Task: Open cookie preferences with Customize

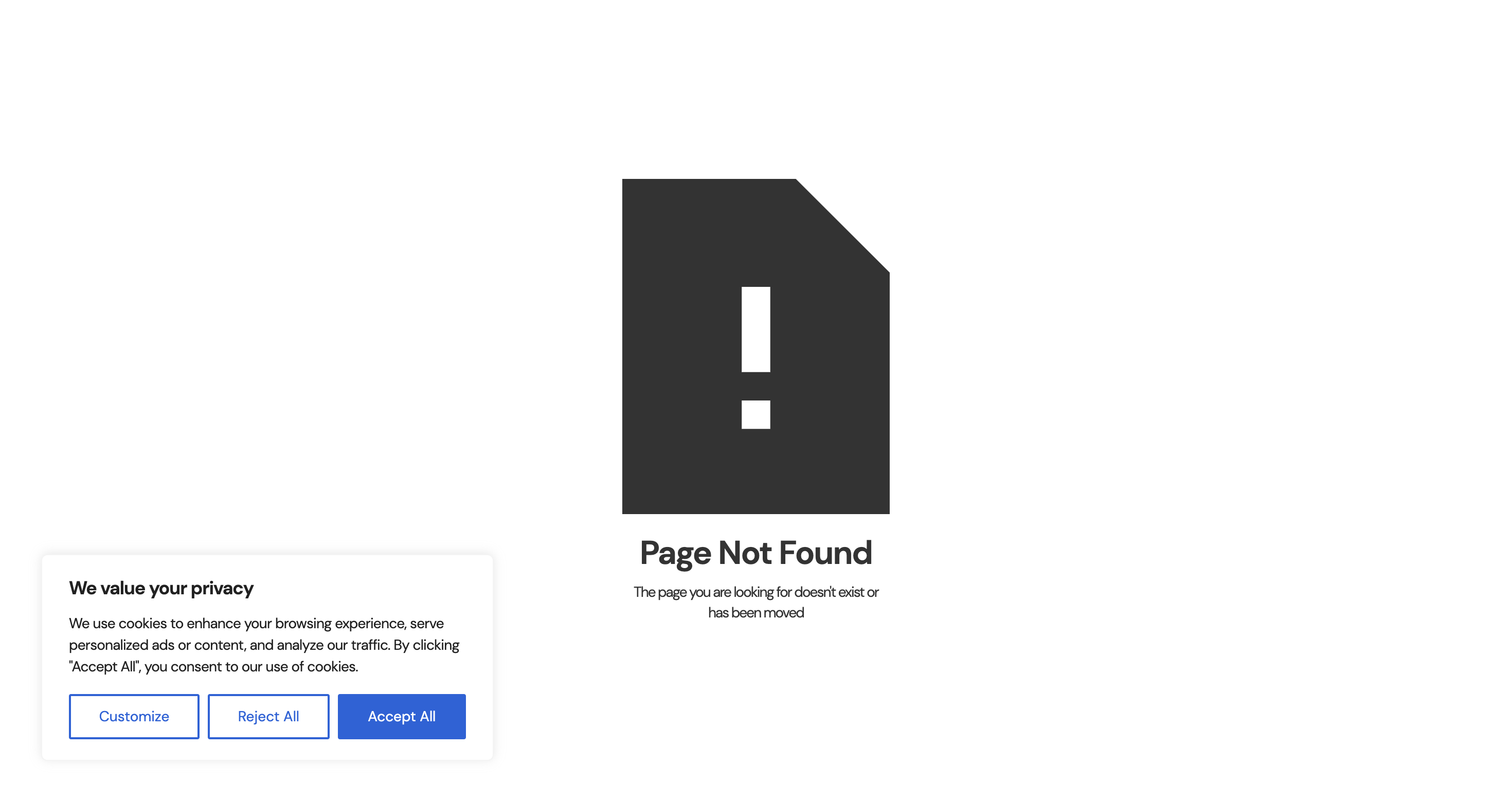Action: 134,716
